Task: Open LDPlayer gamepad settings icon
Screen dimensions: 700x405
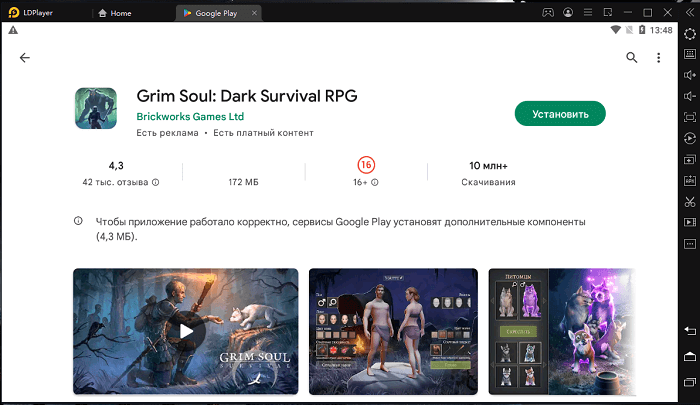Action: [548, 13]
